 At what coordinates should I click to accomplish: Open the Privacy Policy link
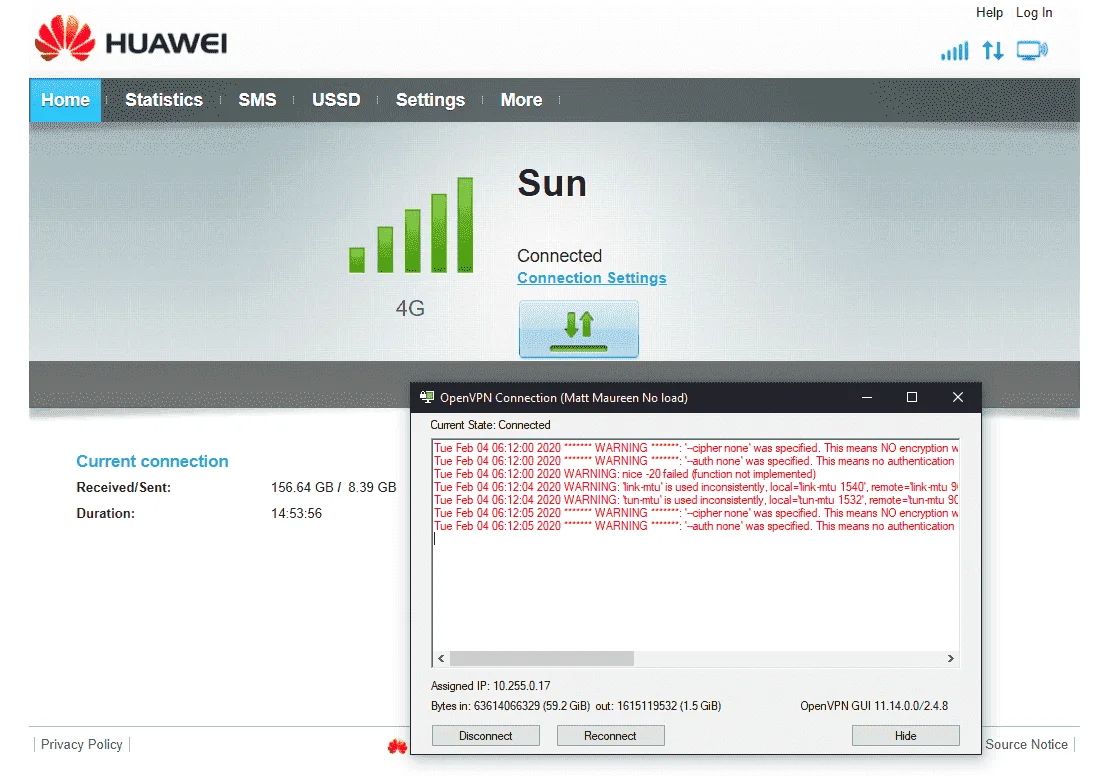click(x=81, y=745)
